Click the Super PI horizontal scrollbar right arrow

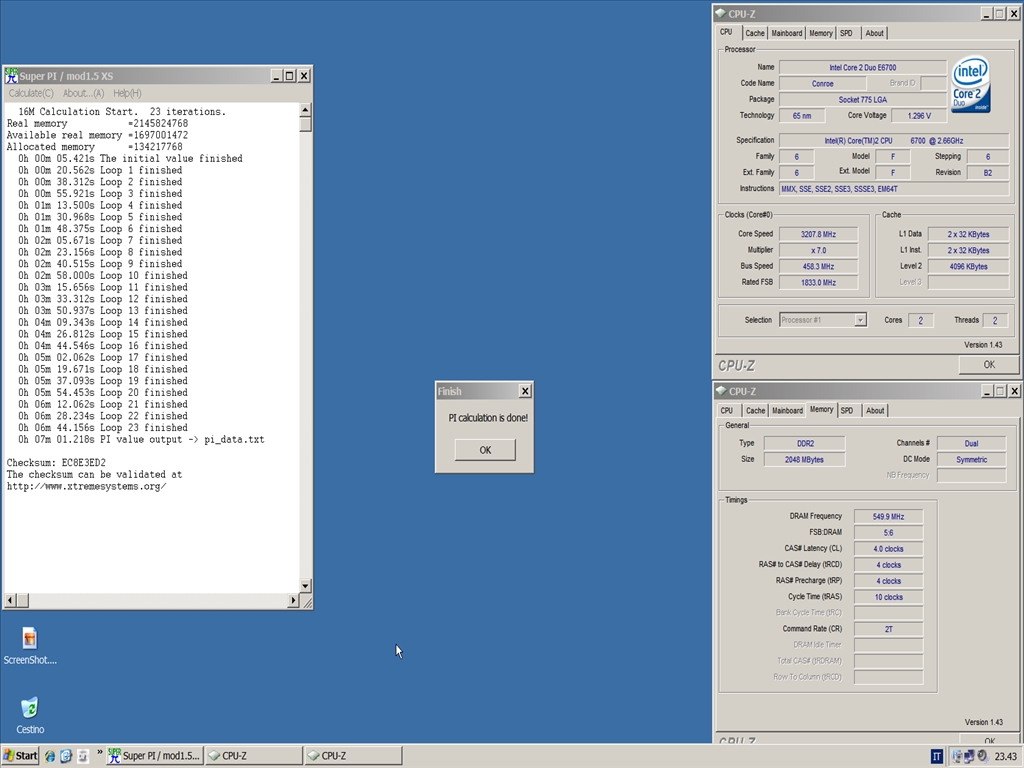(x=293, y=600)
